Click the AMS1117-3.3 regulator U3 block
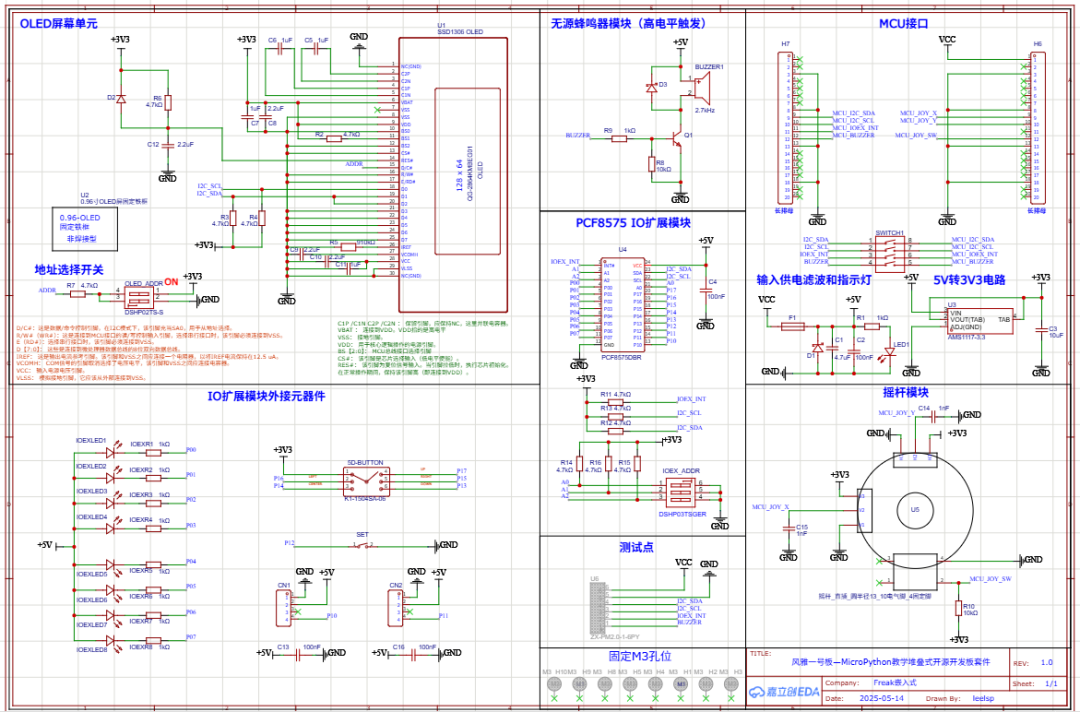The image size is (1080, 712). (980, 320)
